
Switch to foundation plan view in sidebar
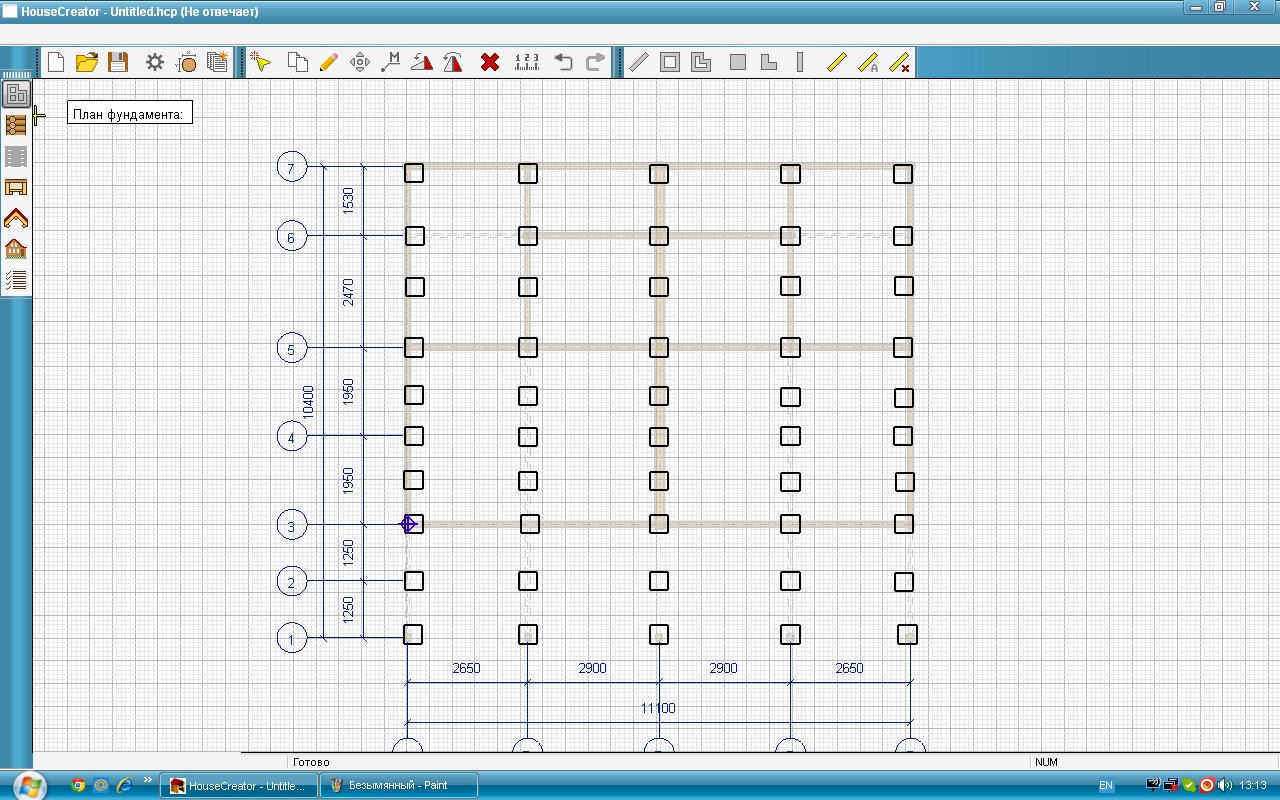click(x=16, y=94)
